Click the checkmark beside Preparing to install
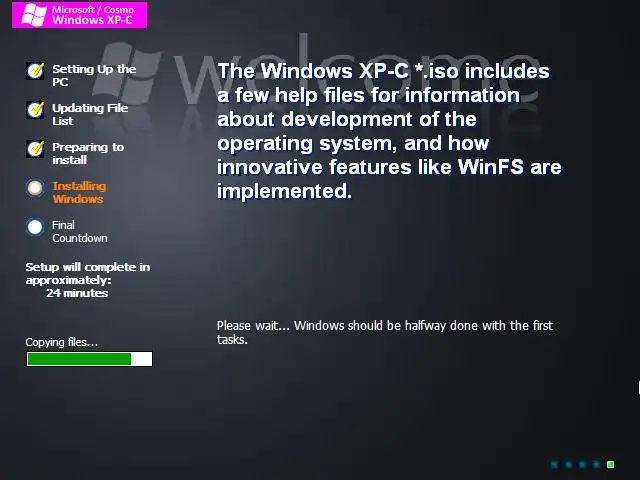Image resolution: width=640 pixels, height=480 pixels. coord(36,149)
